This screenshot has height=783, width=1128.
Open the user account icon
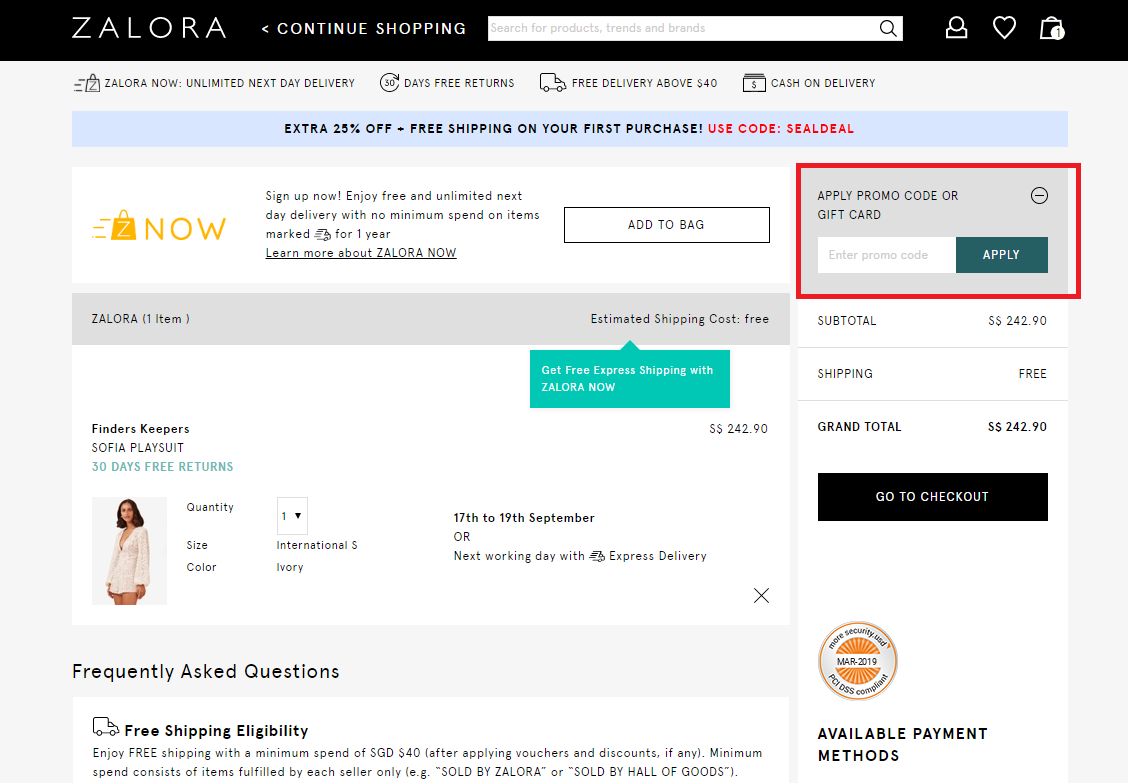(956, 28)
